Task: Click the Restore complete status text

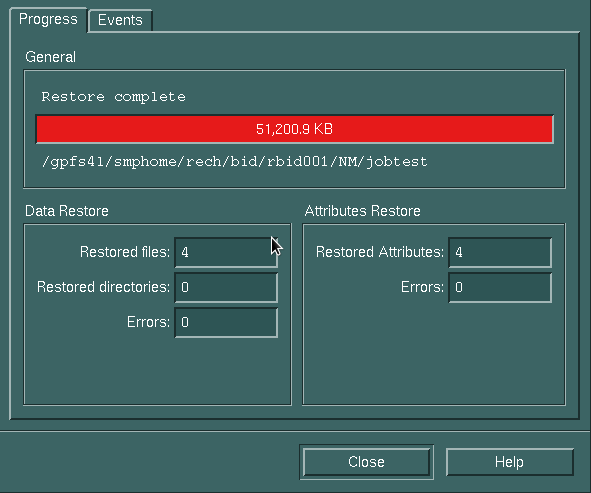Action: [113, 97]
